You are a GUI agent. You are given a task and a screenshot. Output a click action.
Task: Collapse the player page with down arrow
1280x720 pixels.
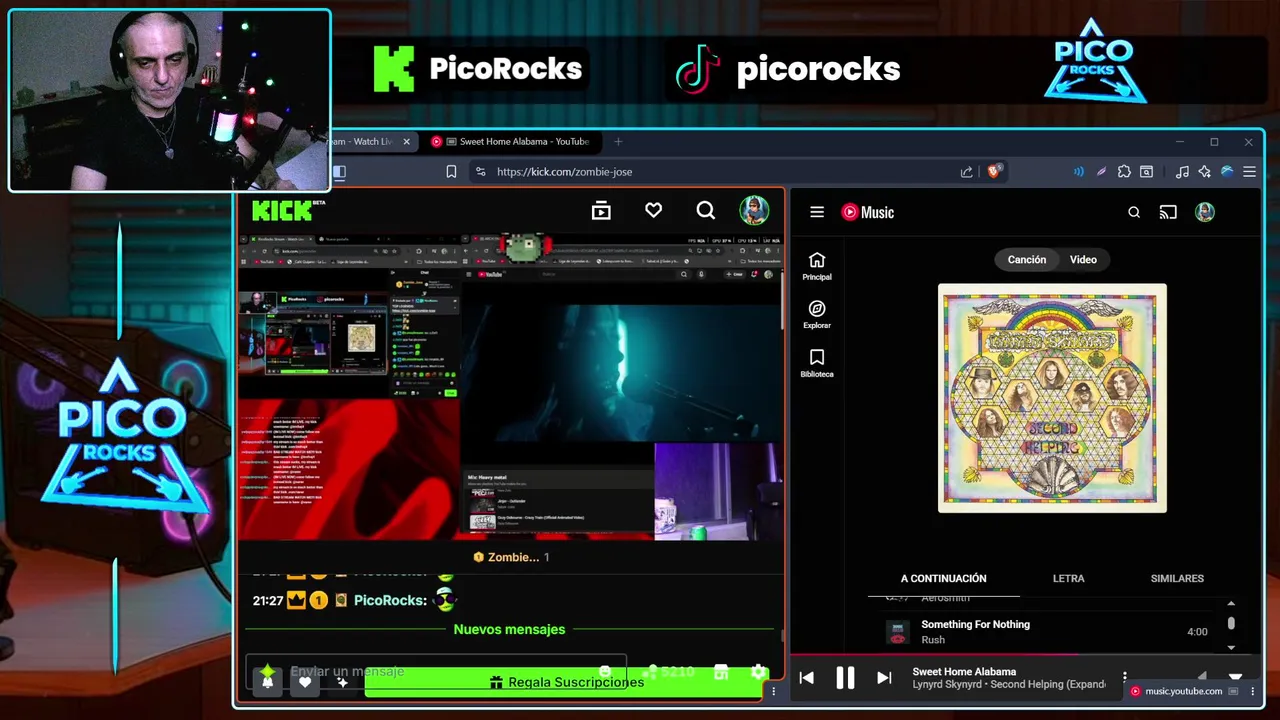tap(1235, 677)
